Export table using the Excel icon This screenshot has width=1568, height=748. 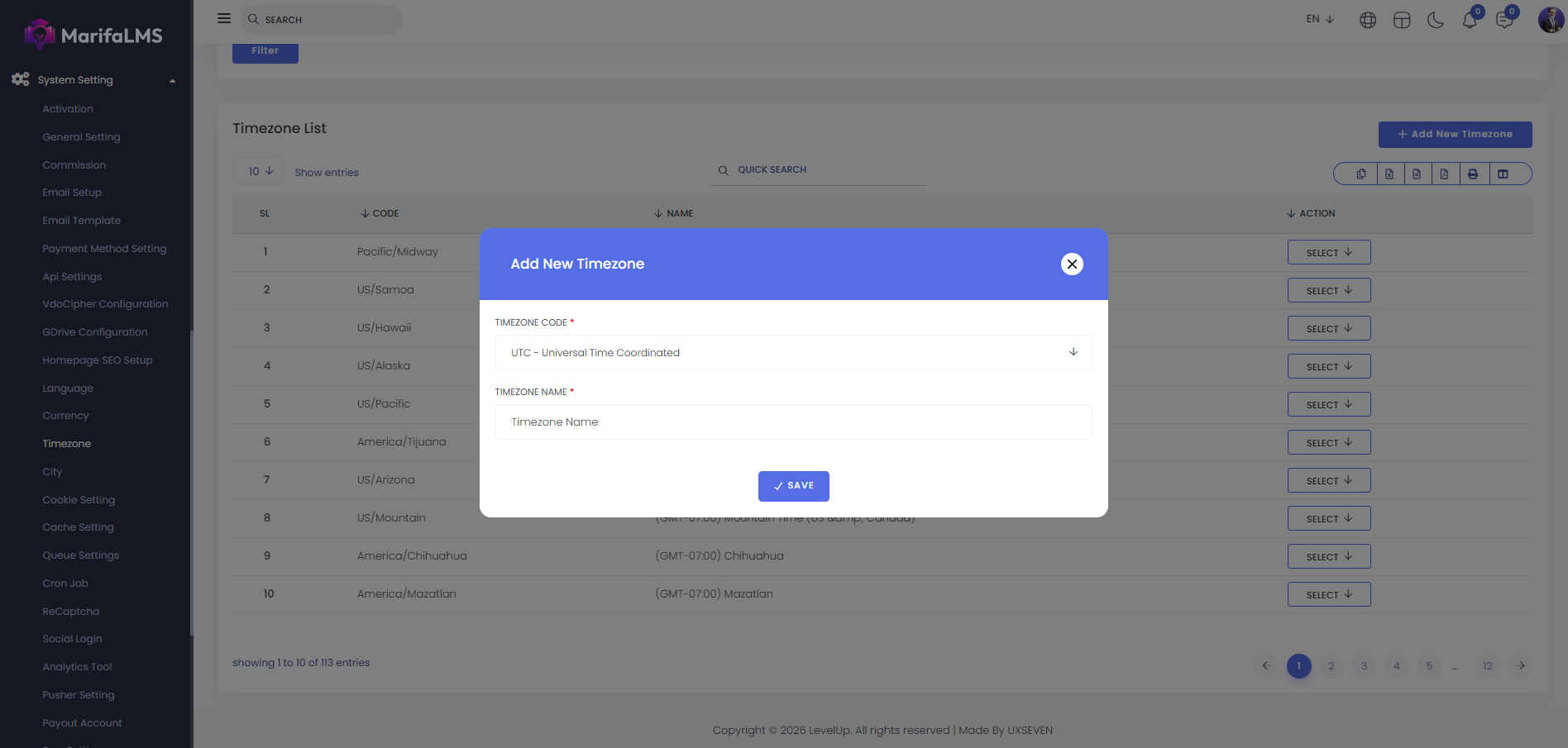(1389, 174)
